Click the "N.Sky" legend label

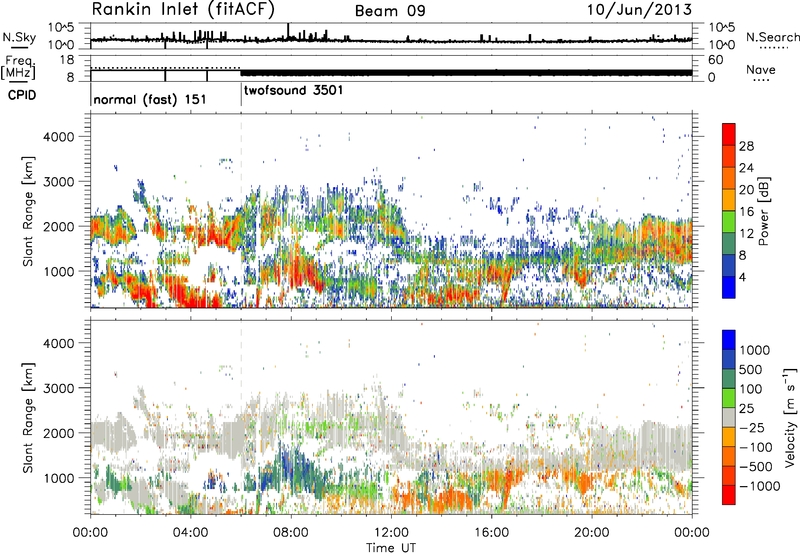[18, 37]
